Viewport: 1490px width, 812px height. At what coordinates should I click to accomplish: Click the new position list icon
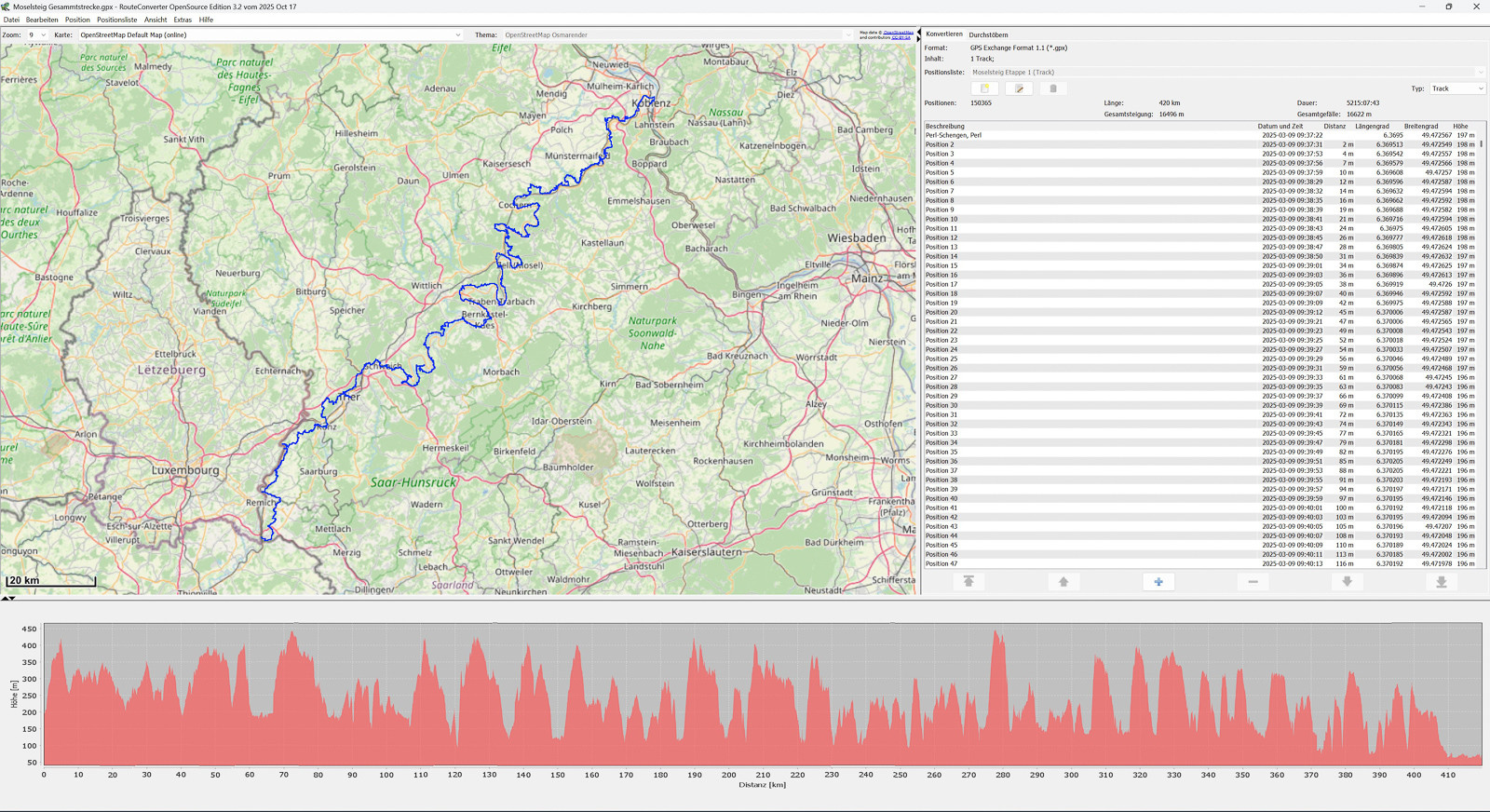point(984,88)
